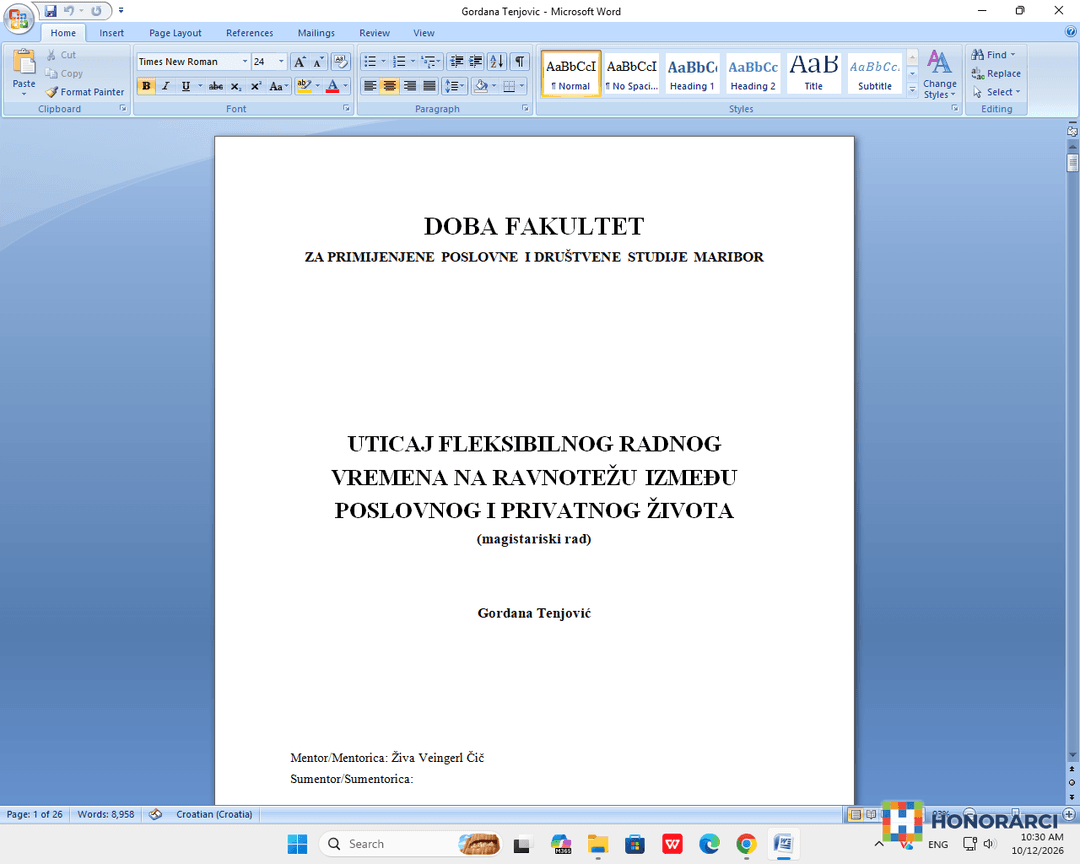1080x864 pixels.
Task: Apply strikethrough formatting
Action: (x=216, y=86)
